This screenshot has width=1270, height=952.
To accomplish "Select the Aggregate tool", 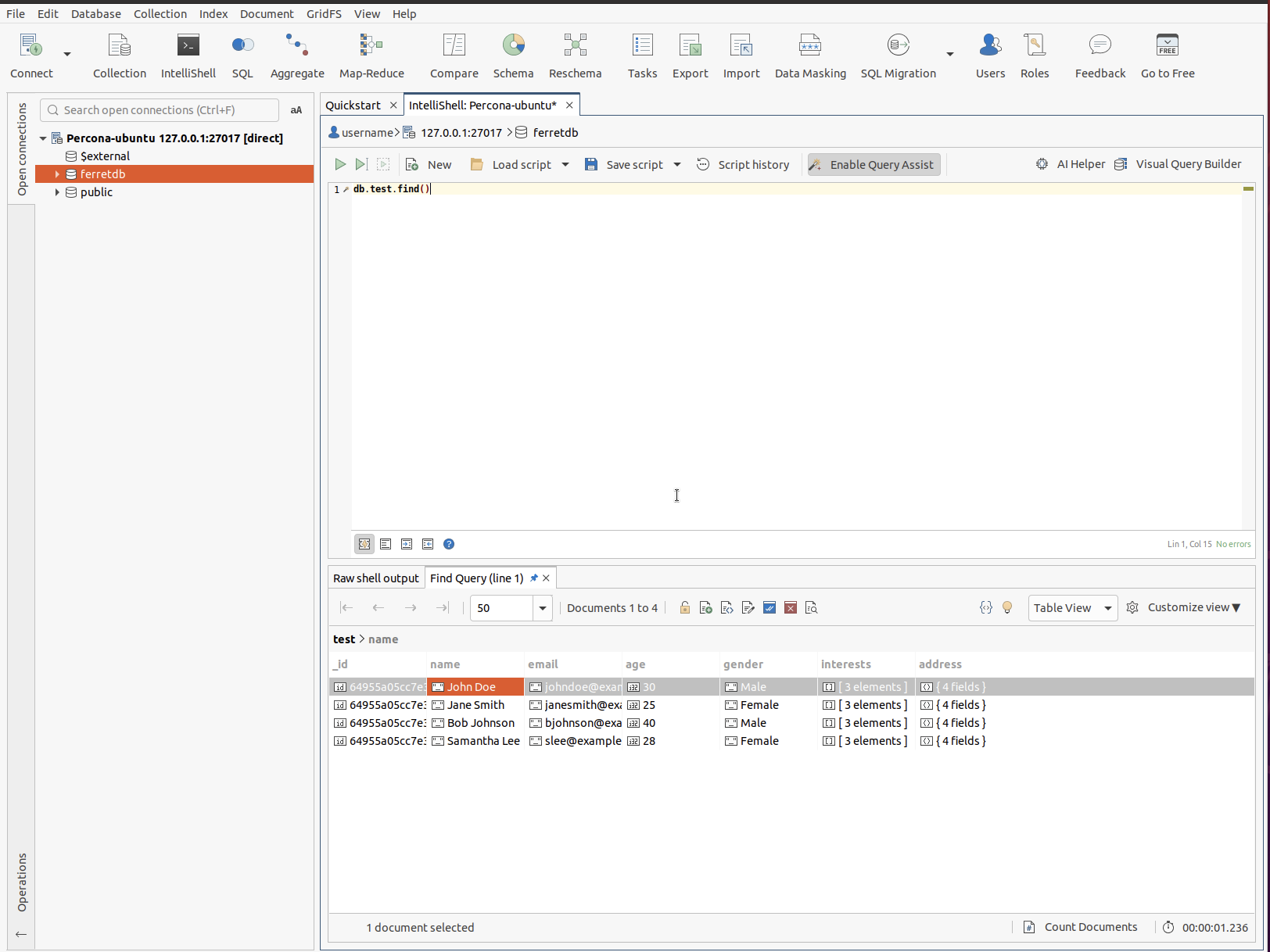I will point(296,55).
